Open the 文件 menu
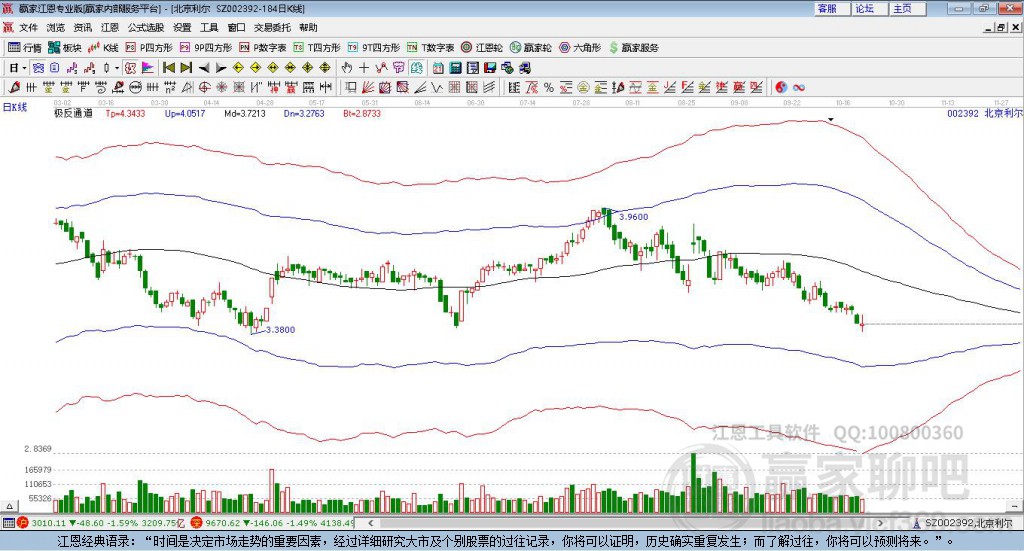 (29, 27)
